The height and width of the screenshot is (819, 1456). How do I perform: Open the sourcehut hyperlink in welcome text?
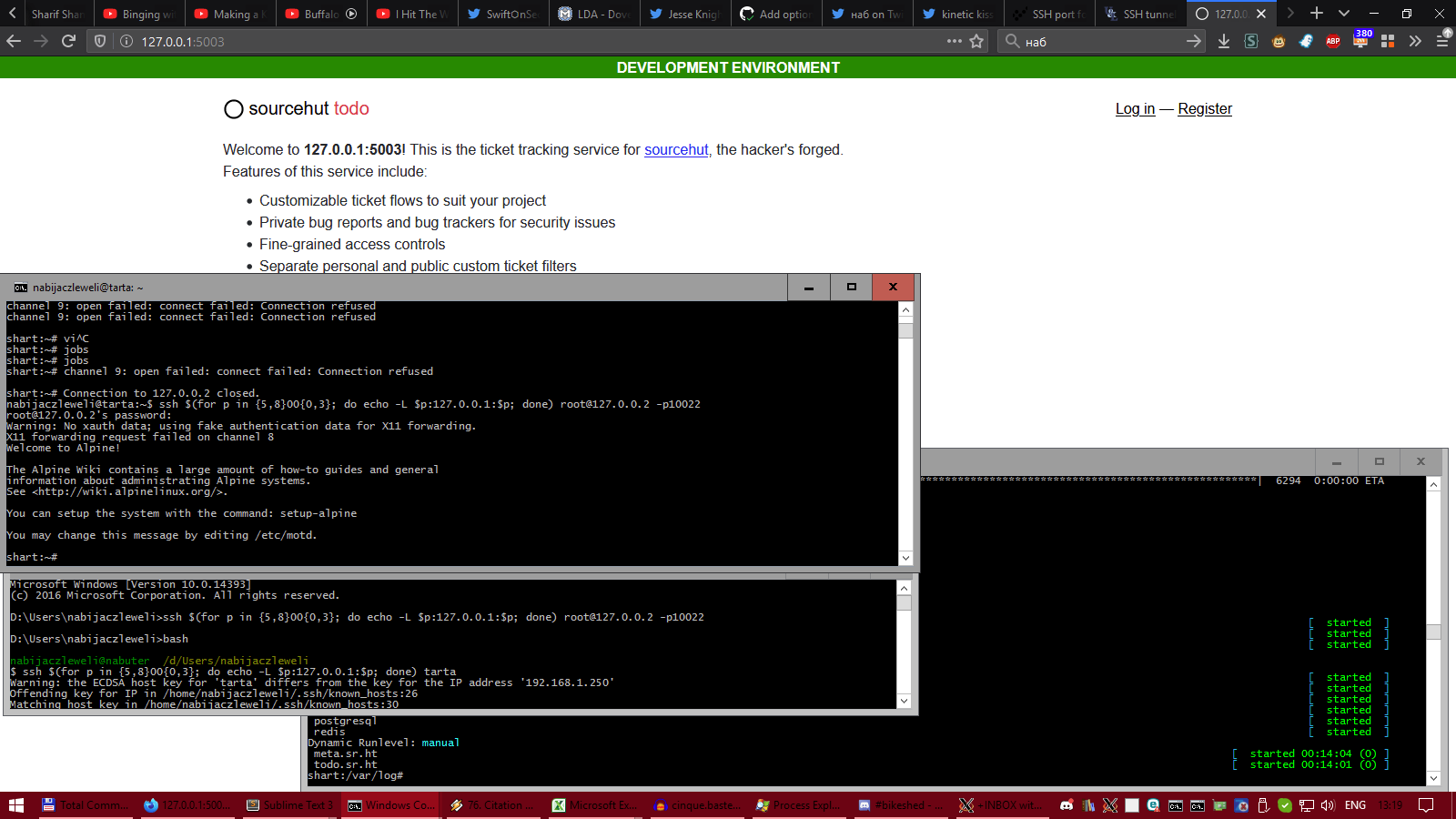(676, 150)
